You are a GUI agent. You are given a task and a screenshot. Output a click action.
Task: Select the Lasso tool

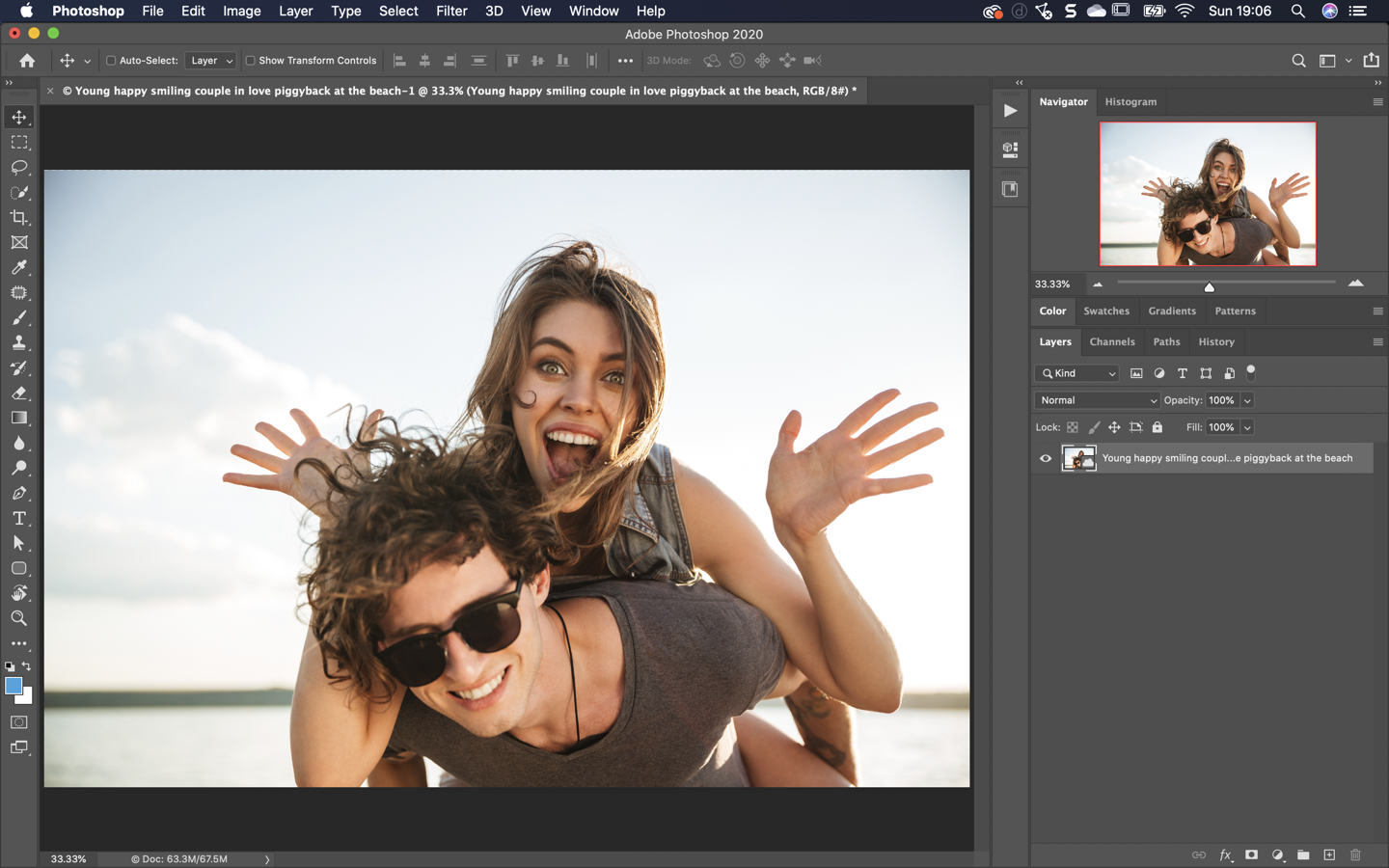pos(19,168)
